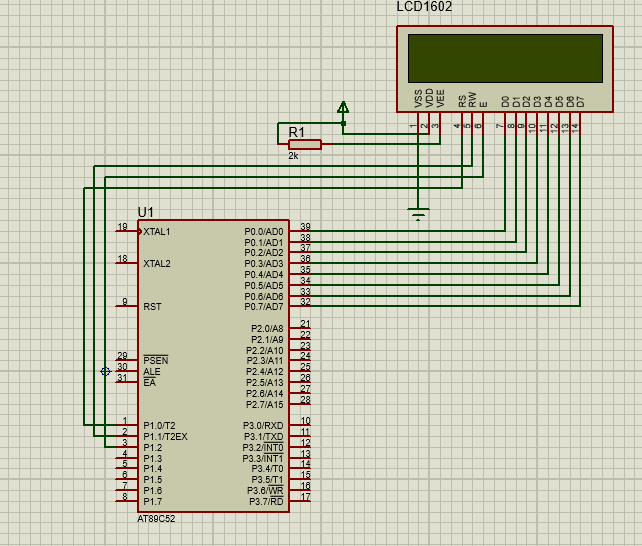This screenshot has width=642, height=546.
Task: Click the LCD1602 green display screen
Action: [504, 58]
